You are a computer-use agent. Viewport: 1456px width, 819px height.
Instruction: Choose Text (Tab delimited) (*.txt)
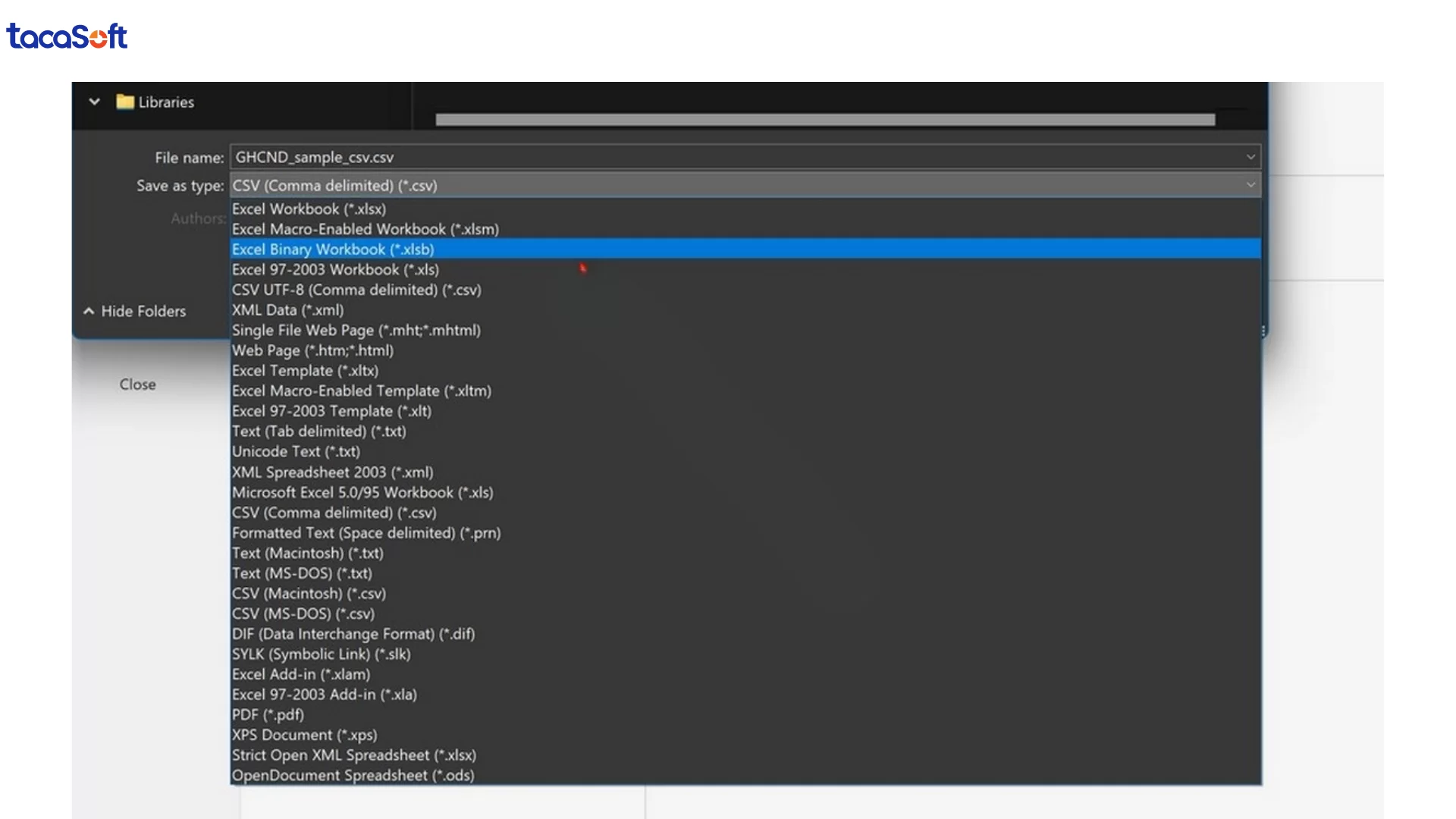[x=745, y=431]
